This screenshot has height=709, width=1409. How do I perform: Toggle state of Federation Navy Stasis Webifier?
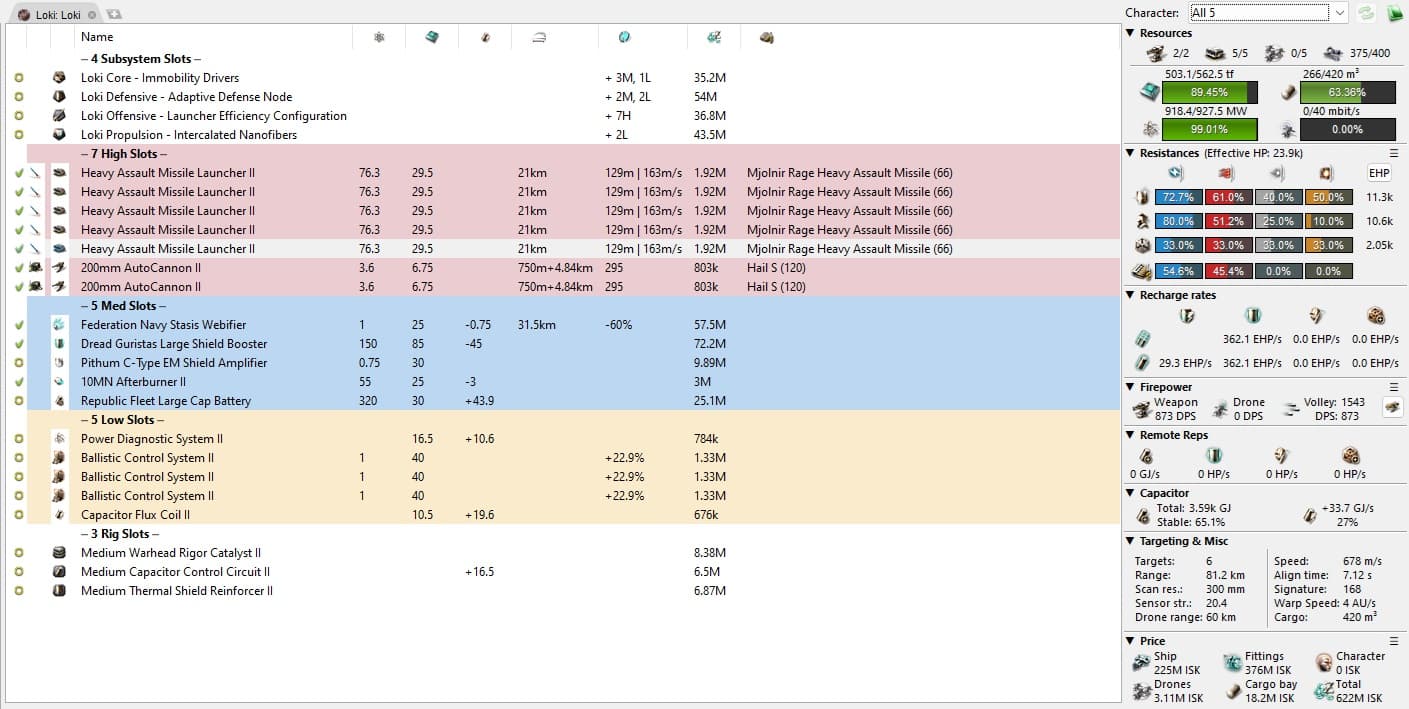[x=19, y=325]
